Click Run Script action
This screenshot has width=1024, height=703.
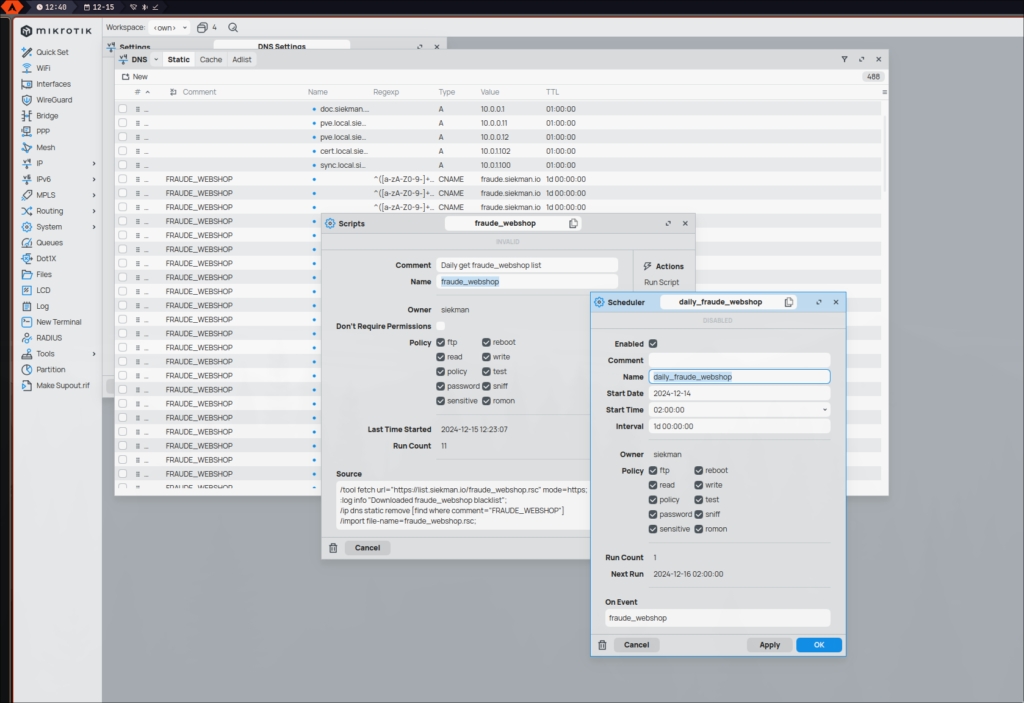pyautogui.click(x=662, y=282)
